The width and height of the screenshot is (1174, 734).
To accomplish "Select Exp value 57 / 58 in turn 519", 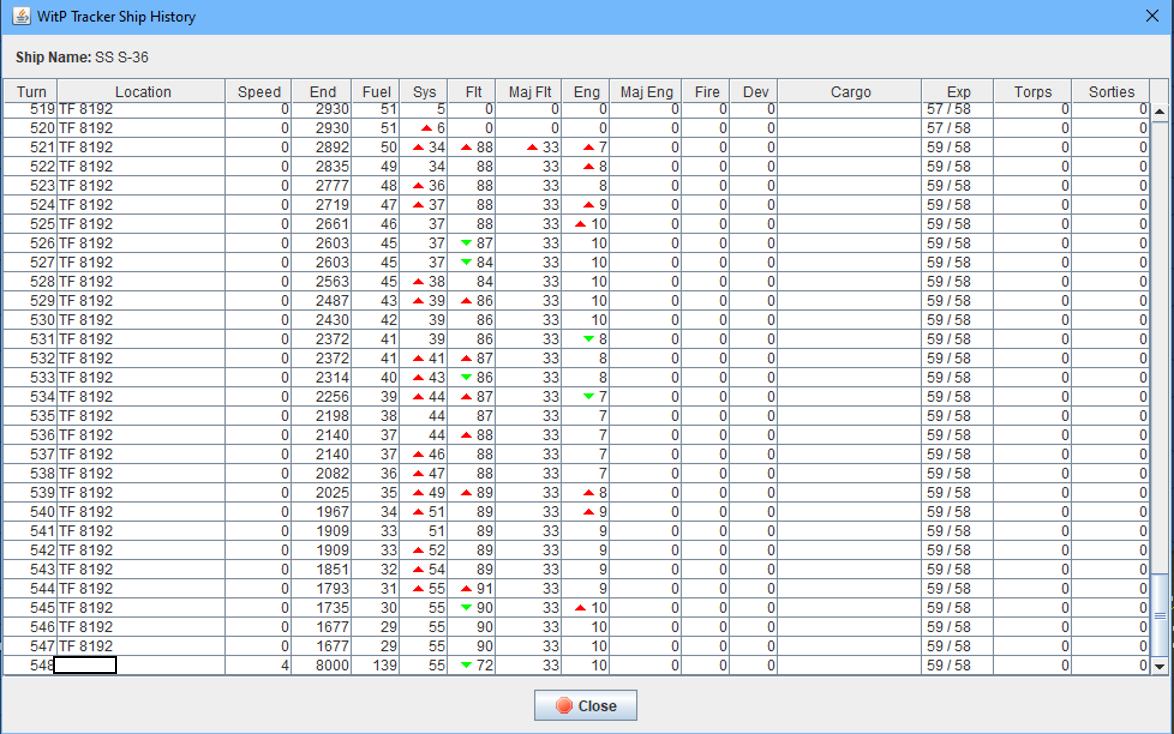I will [x=958, y=109].
